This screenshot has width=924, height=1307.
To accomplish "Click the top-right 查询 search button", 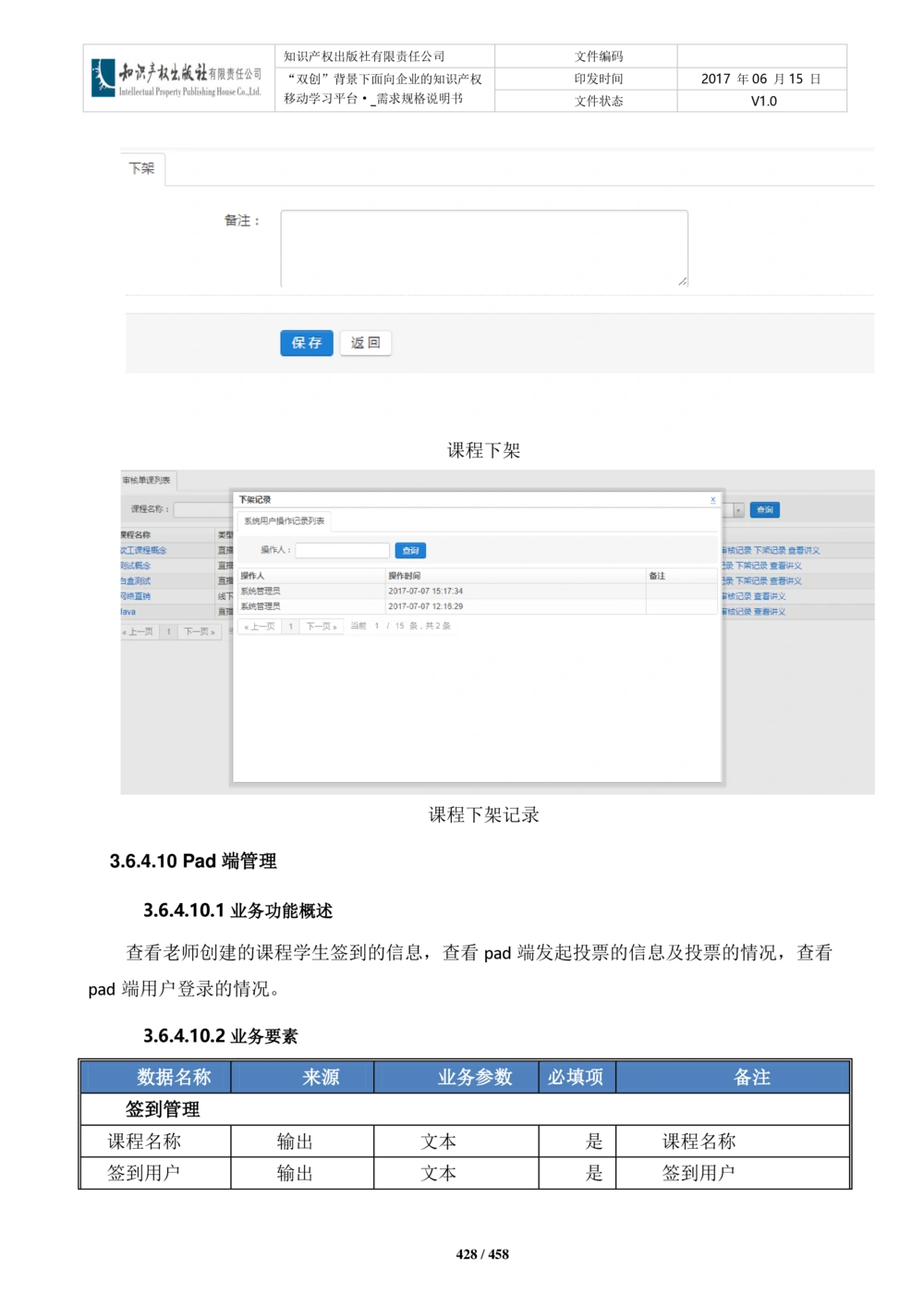I will (764, 509).
